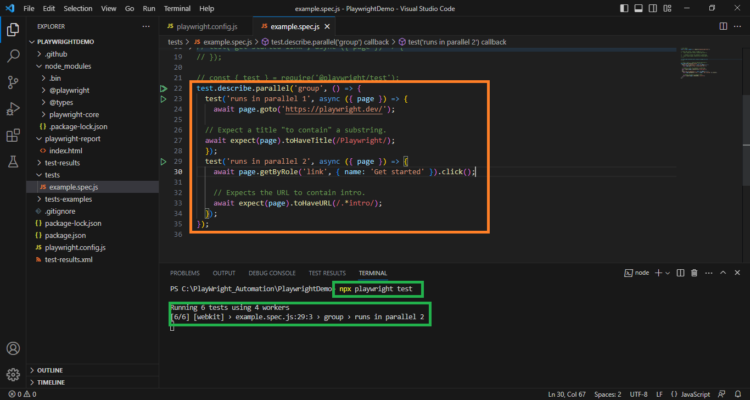Open the Run and Debug view

(13, 109)
